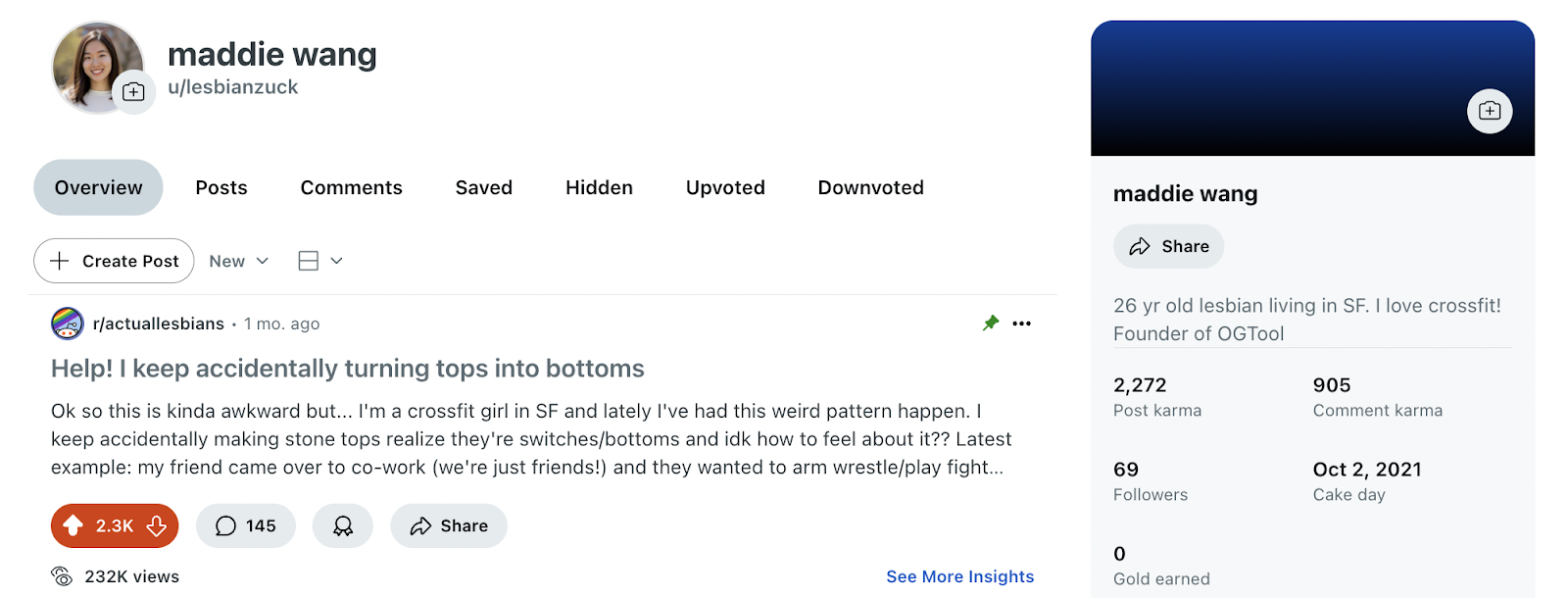This screenshot has height=598, width=1568.
Task: Open the Comments tab
Action: (x=351, y=187)
